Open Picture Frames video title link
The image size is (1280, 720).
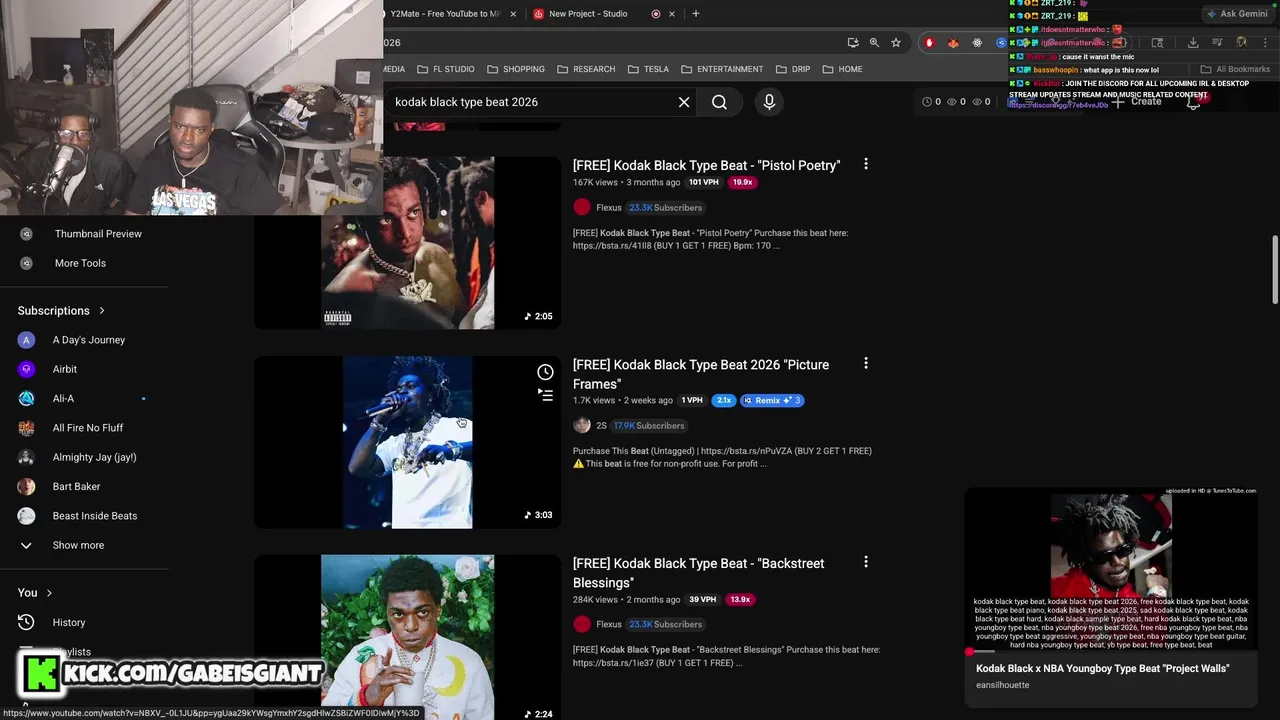point(701,374)
